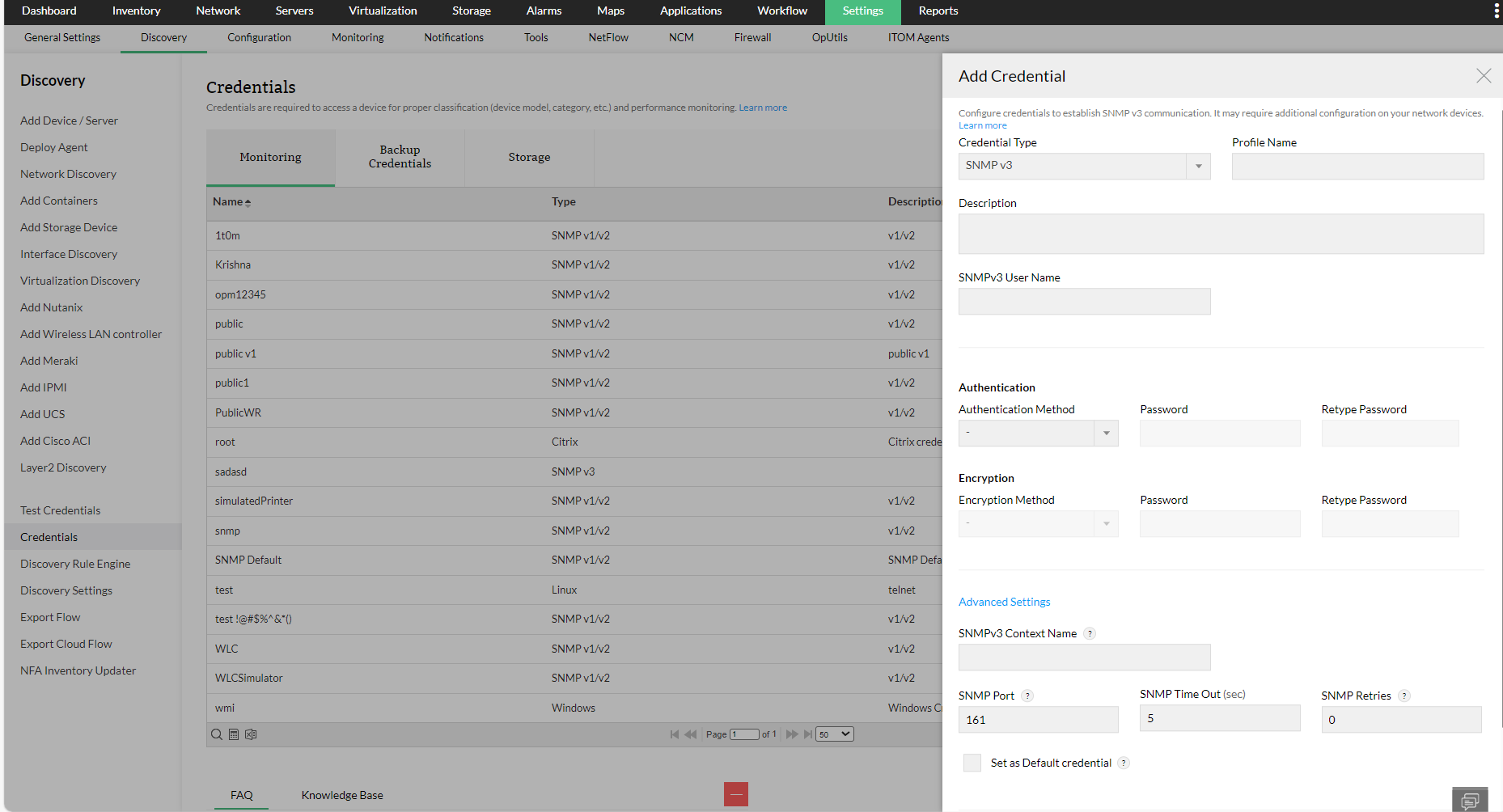Viewport: 1503px width, 812px height.
Task: Click help icon beside Set as Default credential
Action: click(x=1124, y=763)
